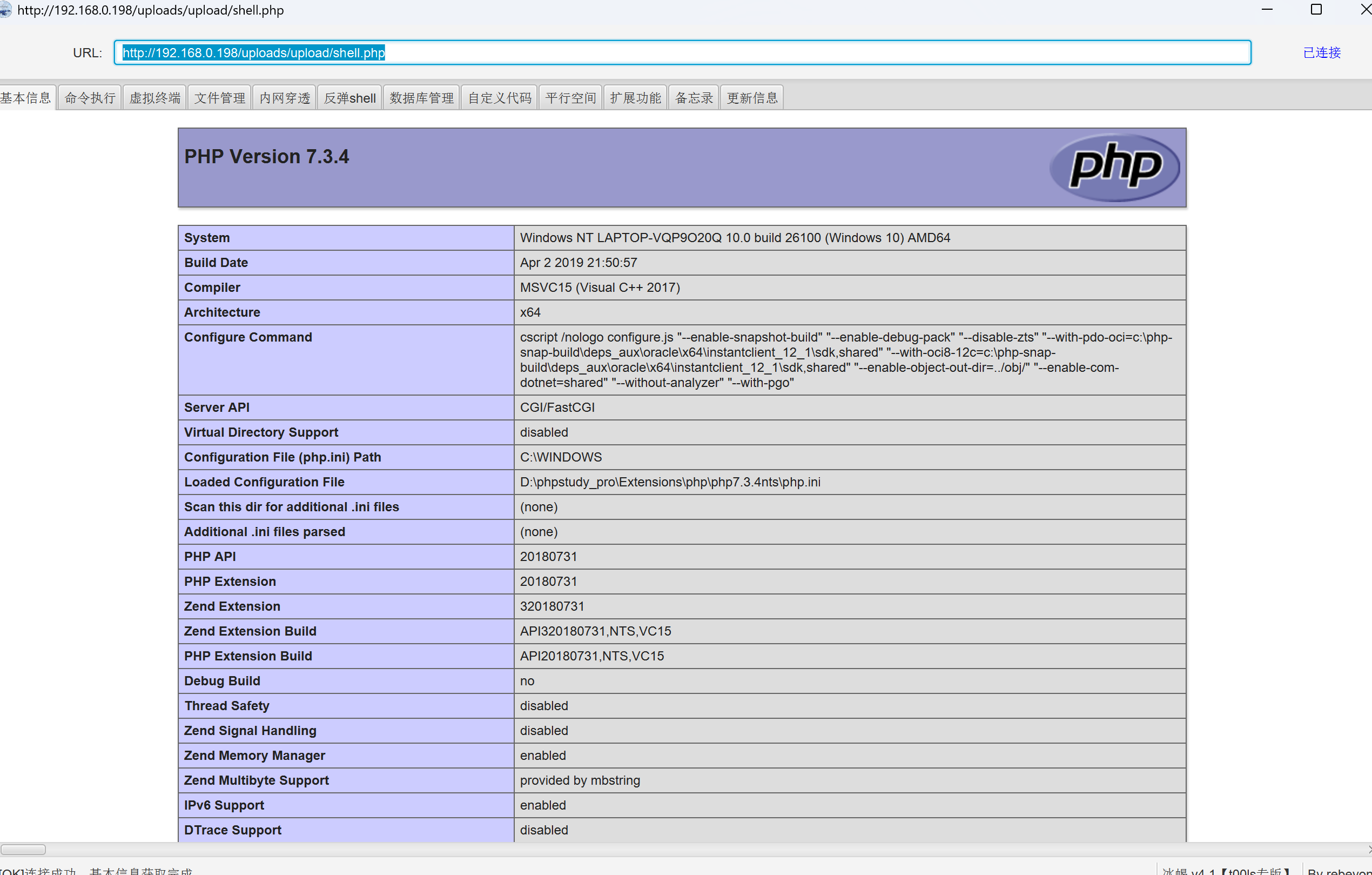This screenshot has height=875, width=1372.
Task: Click the application icon in title bar
Action: click(6, 10)
